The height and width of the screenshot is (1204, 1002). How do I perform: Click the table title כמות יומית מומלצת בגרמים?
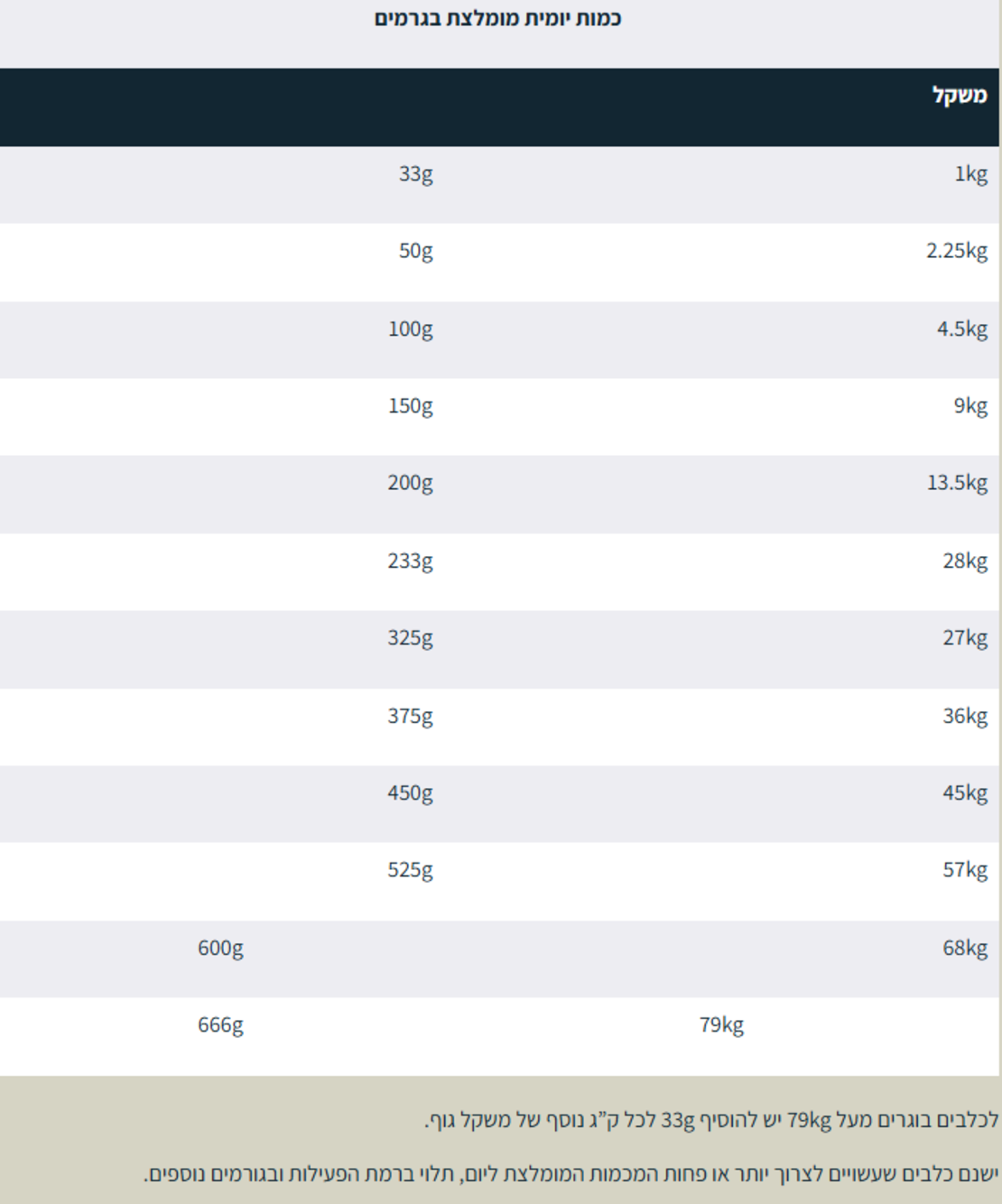point(498,19)
